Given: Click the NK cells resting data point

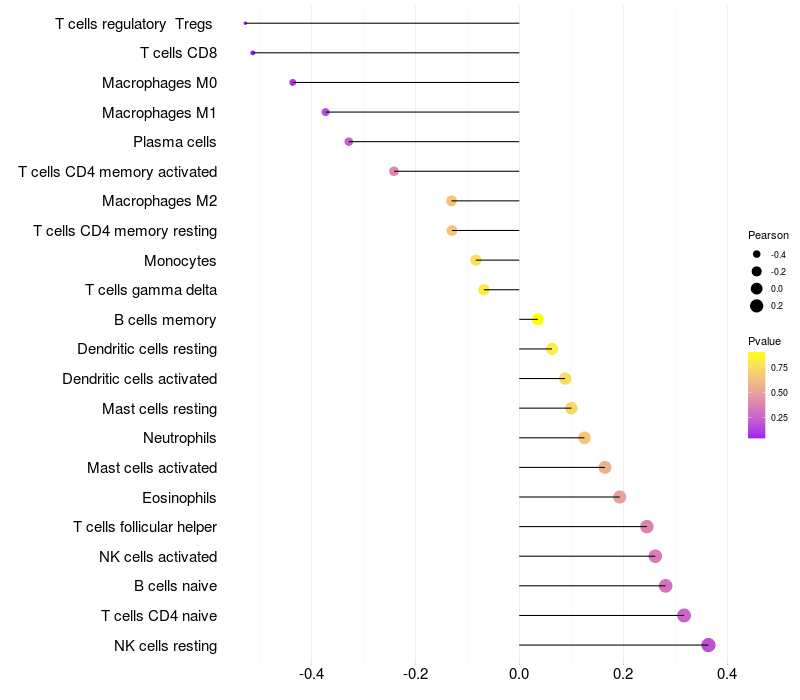Looking at the screenshot, I should [708, 645].
